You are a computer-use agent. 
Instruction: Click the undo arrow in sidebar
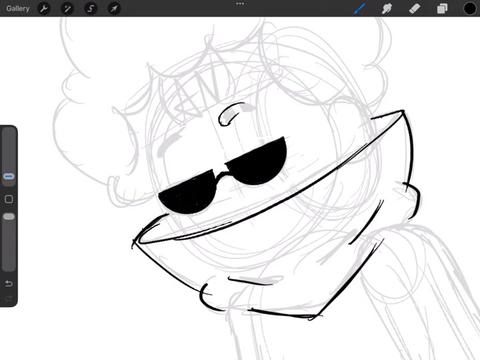(x=9, y=284)
